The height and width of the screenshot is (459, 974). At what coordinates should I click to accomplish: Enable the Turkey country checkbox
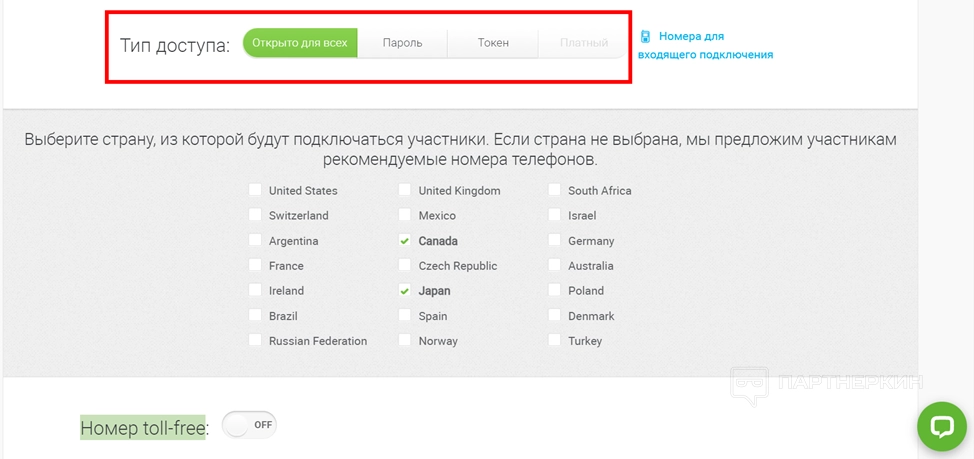click(555, 341)
